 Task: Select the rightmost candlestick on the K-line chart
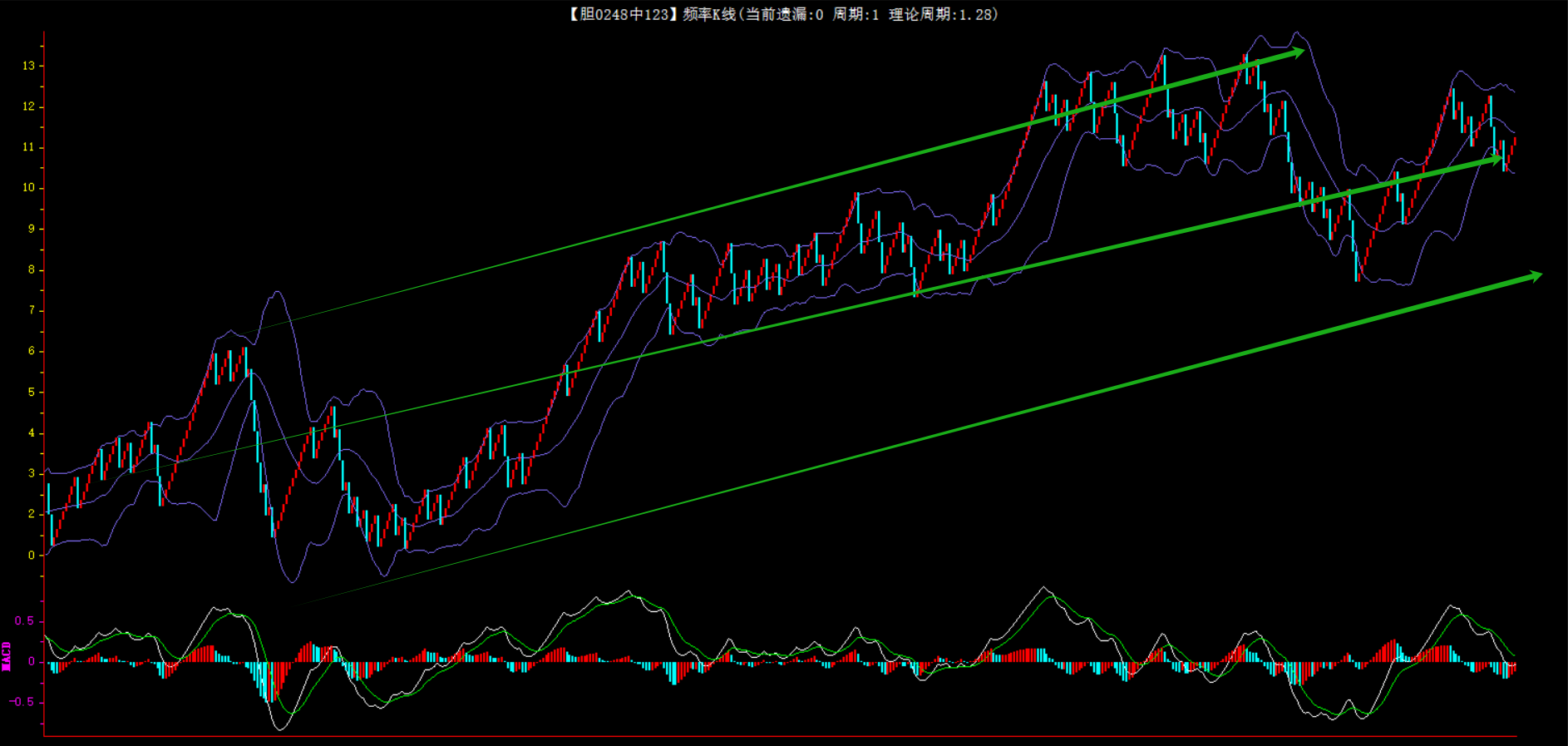pos(1514,146)
